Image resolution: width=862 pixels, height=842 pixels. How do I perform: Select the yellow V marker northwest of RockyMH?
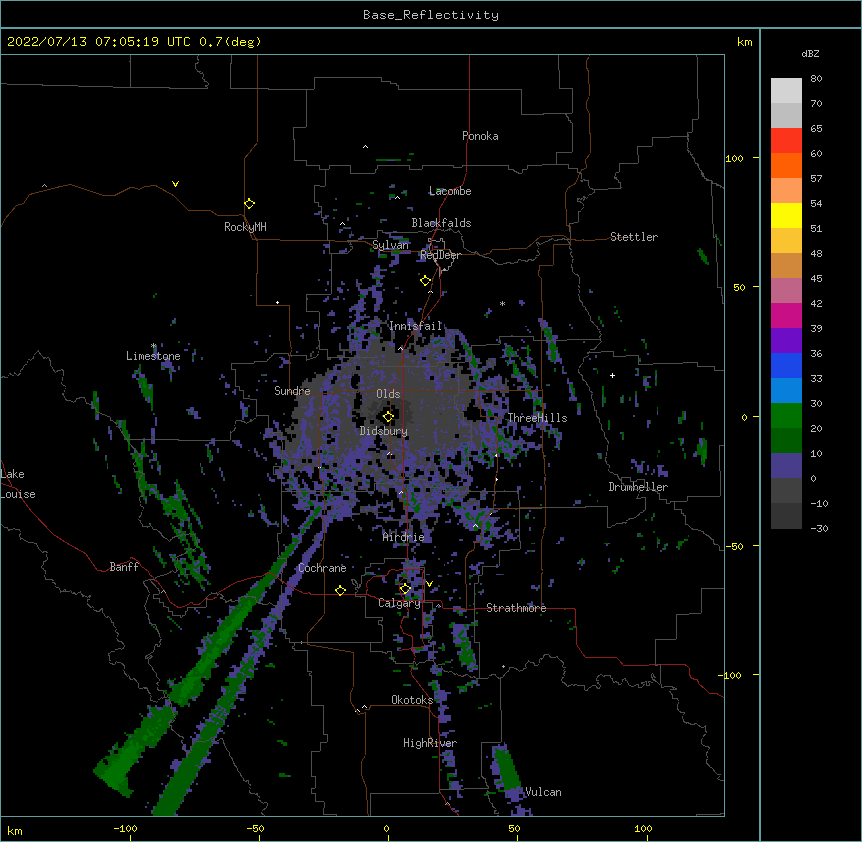pyautogui.click(x=175, y=184)
